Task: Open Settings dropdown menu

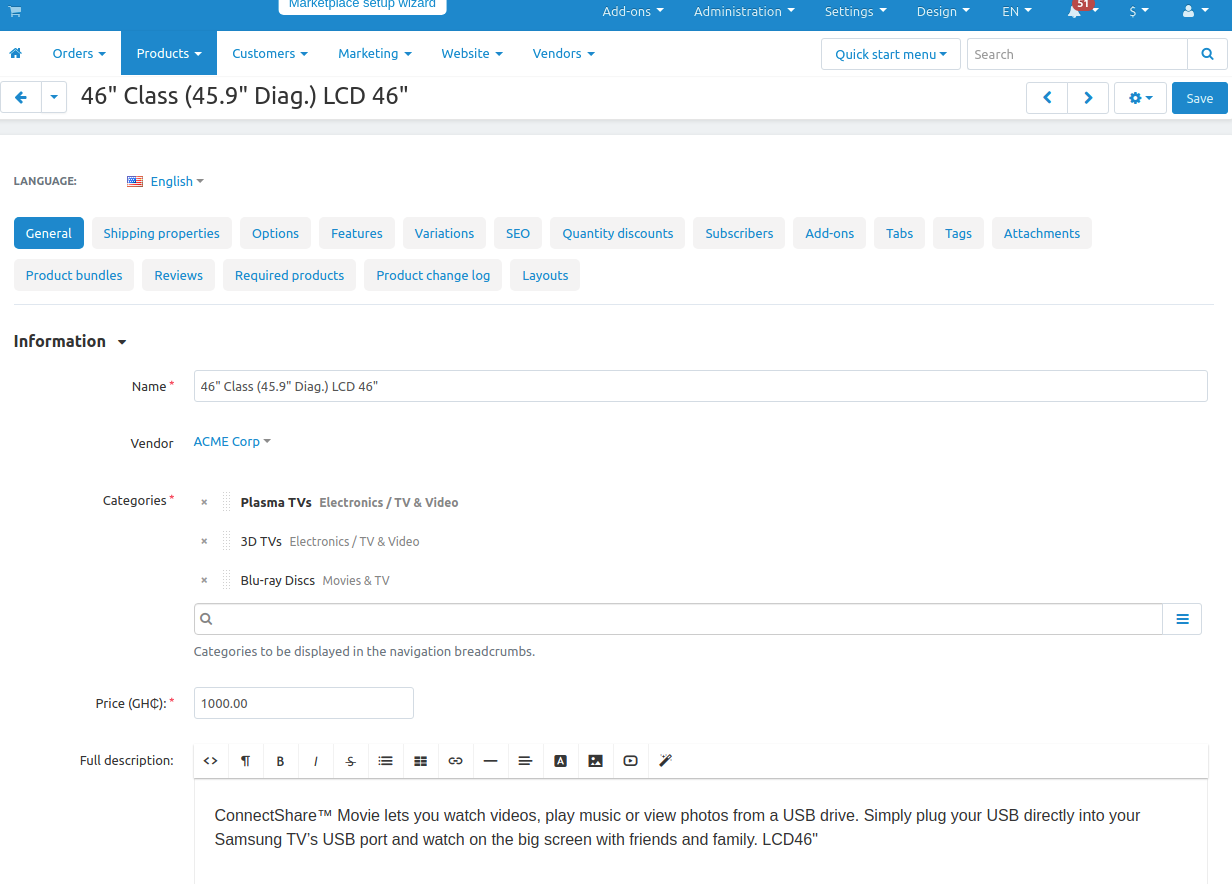Action: pyautogui.click(x=856, y=11)
